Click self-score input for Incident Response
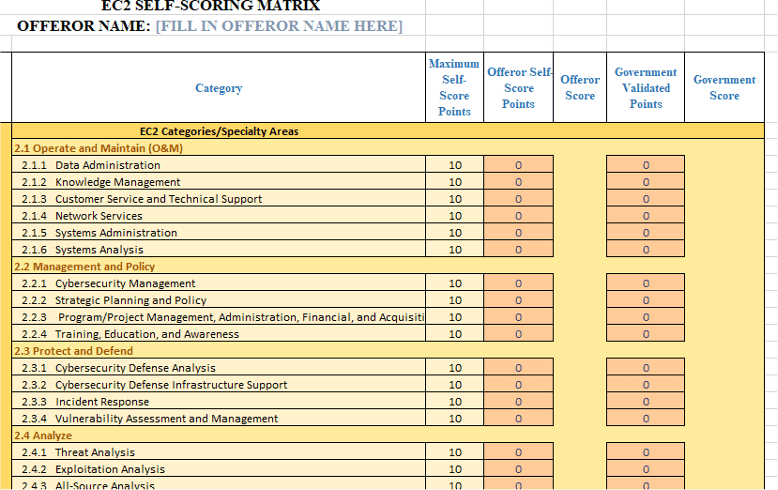This screenshot has height=490, width=778. click(x=519, y=401)
